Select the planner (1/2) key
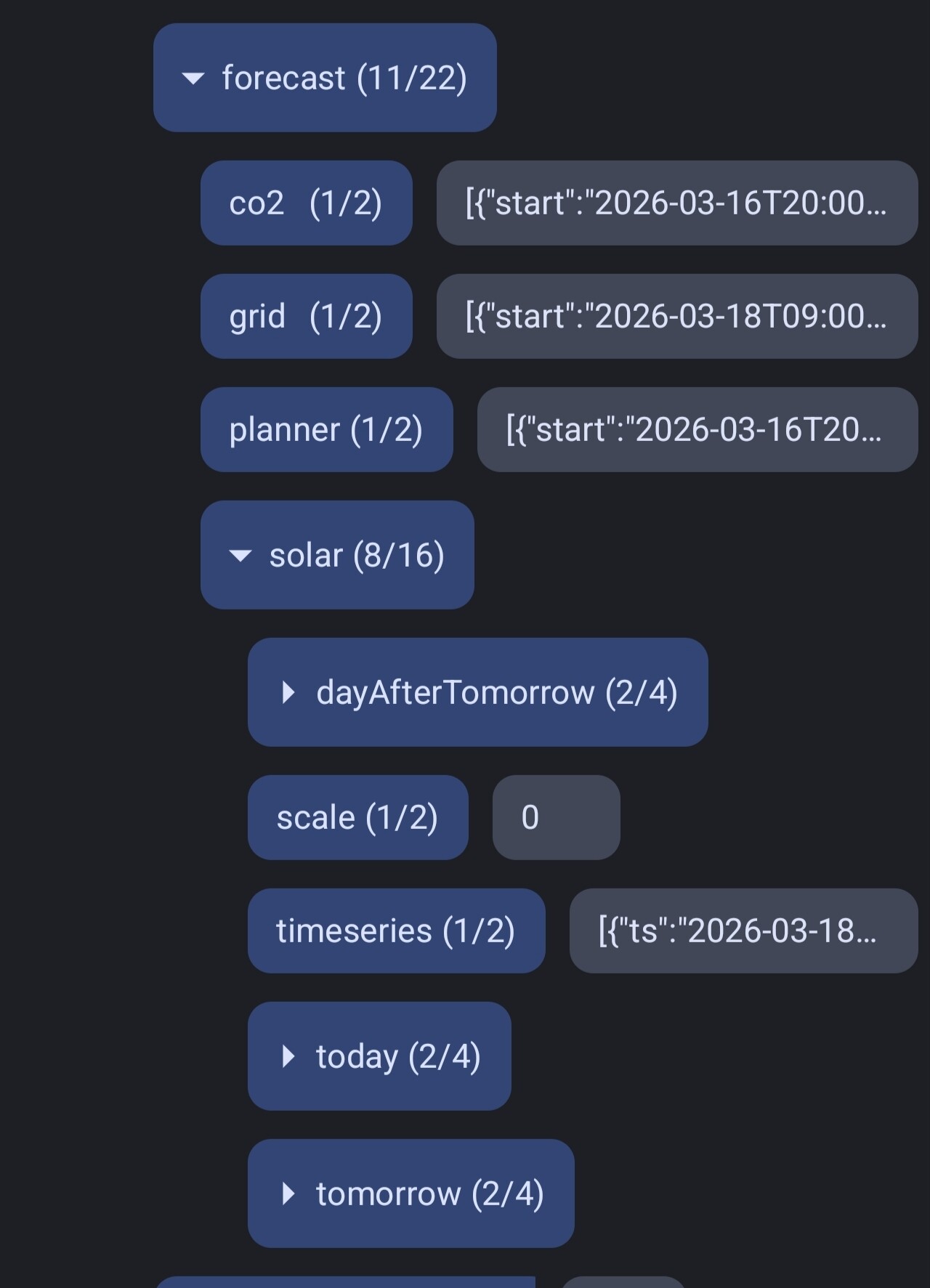 tap(326, 429)
